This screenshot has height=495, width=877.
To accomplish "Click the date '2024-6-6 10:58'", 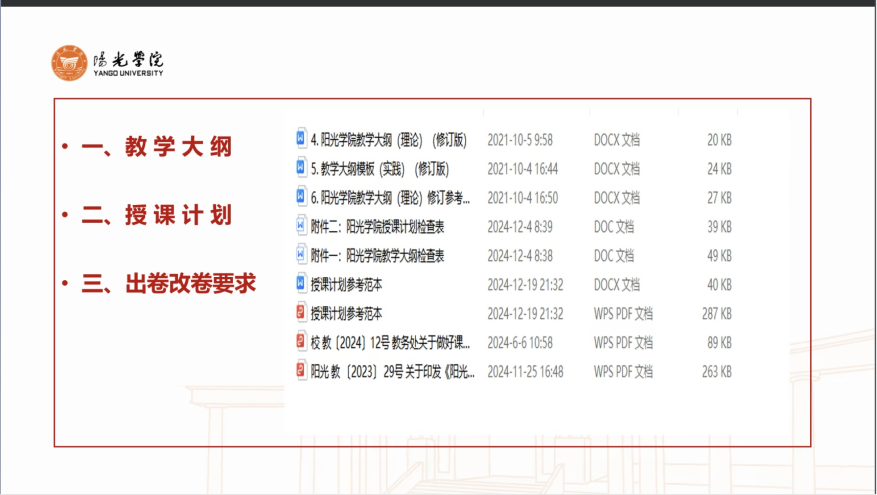I will point(520,343).
